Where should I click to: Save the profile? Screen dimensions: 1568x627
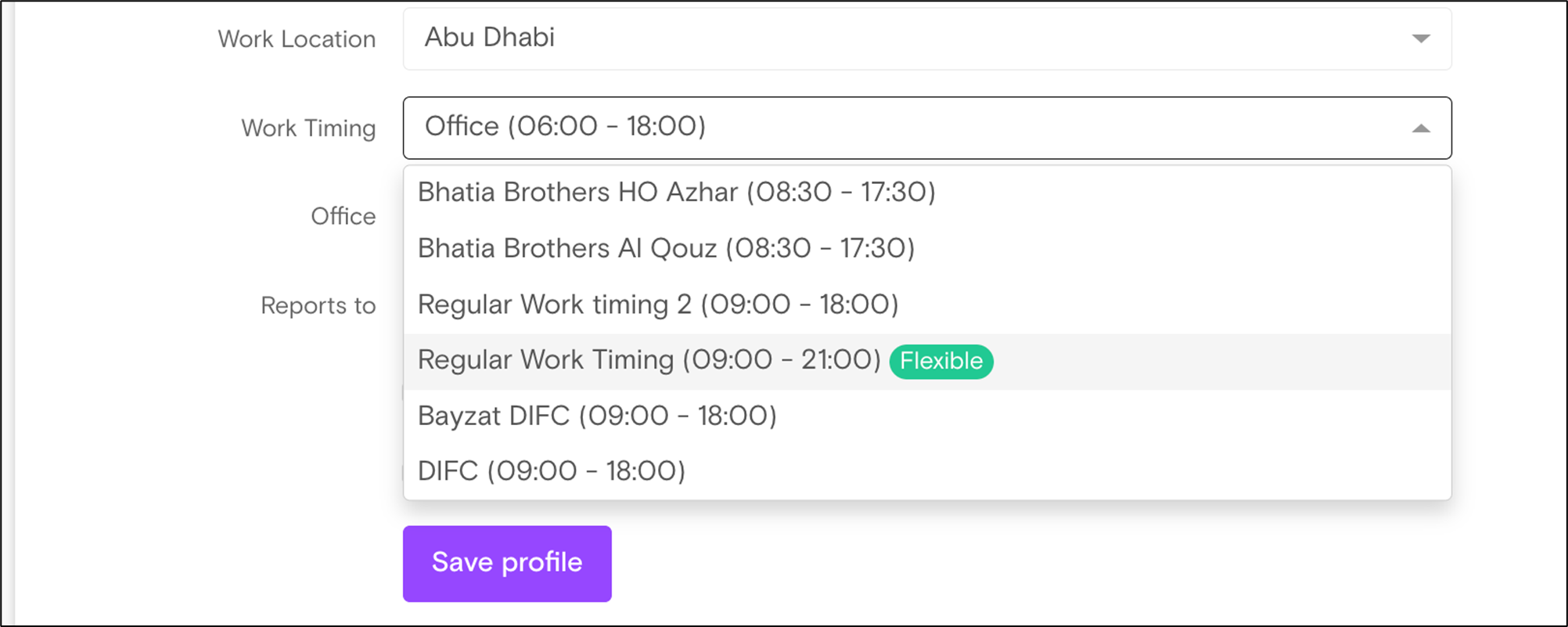click(x=507, y=564)
